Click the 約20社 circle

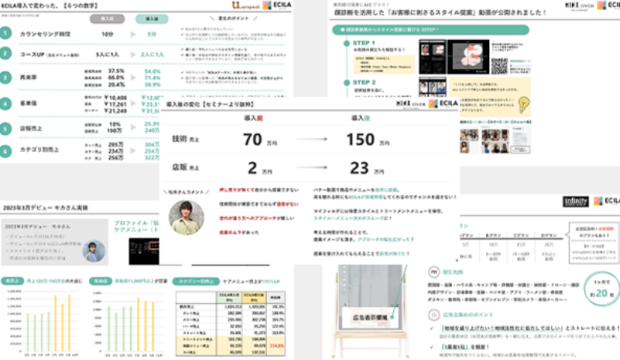coord(602,288)
